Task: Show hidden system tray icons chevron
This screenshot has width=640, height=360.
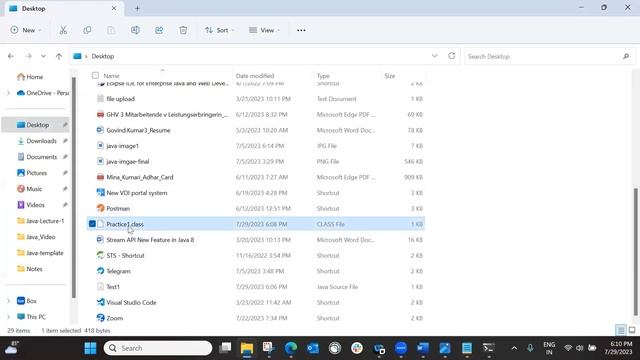Action: tap(514, 348)
